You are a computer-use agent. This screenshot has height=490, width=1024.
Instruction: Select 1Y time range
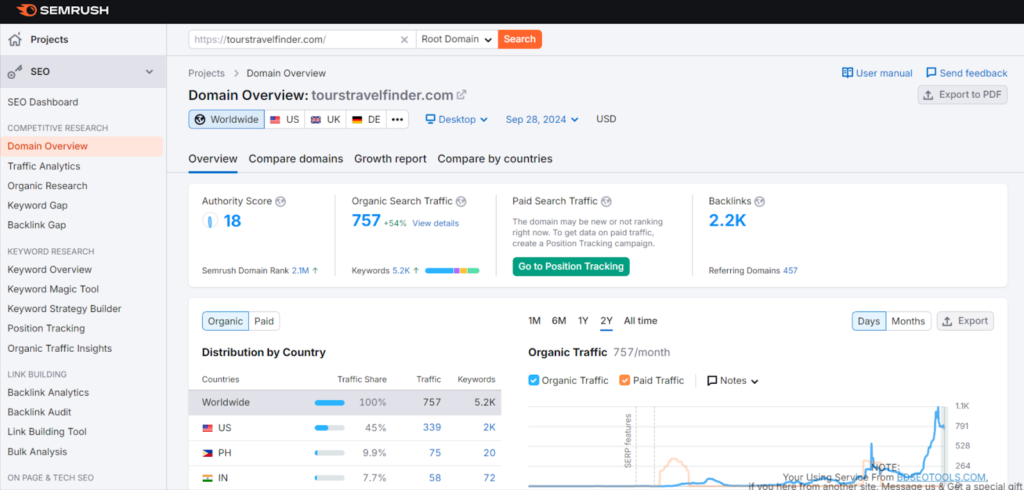583,321
